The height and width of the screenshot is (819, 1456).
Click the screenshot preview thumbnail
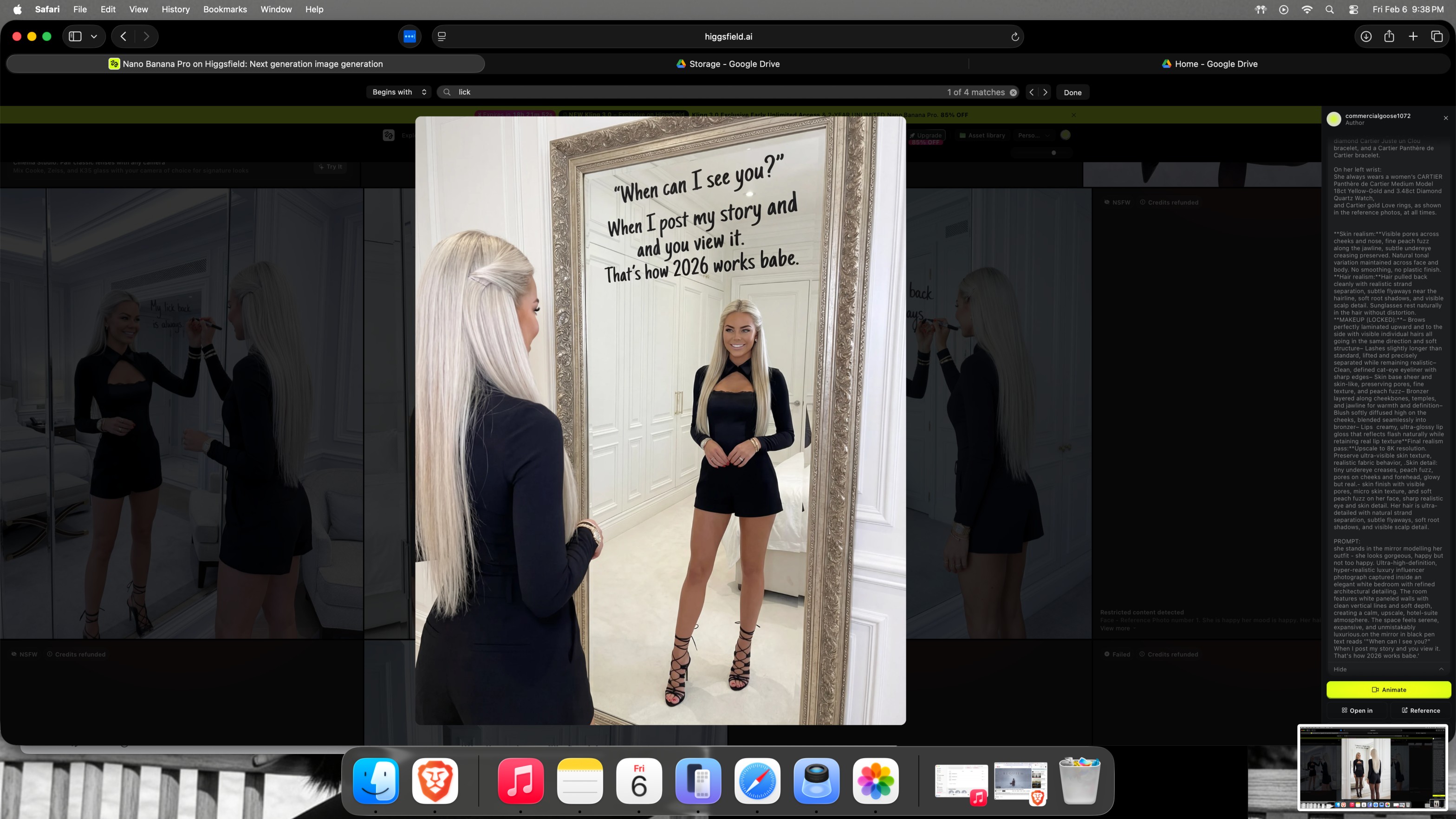click(1372, 767)
